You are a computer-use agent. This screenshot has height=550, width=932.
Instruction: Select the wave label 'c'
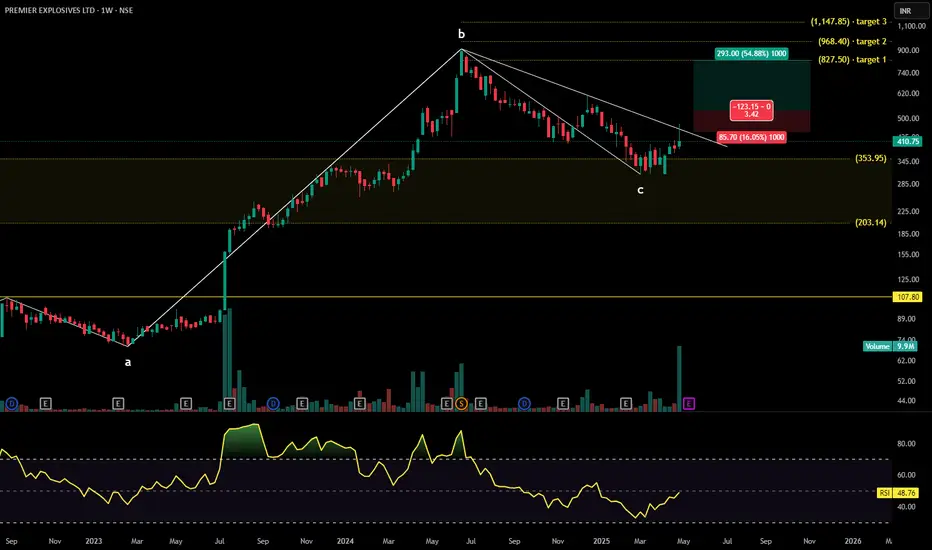pyautogui.click(x=640, y=190)
